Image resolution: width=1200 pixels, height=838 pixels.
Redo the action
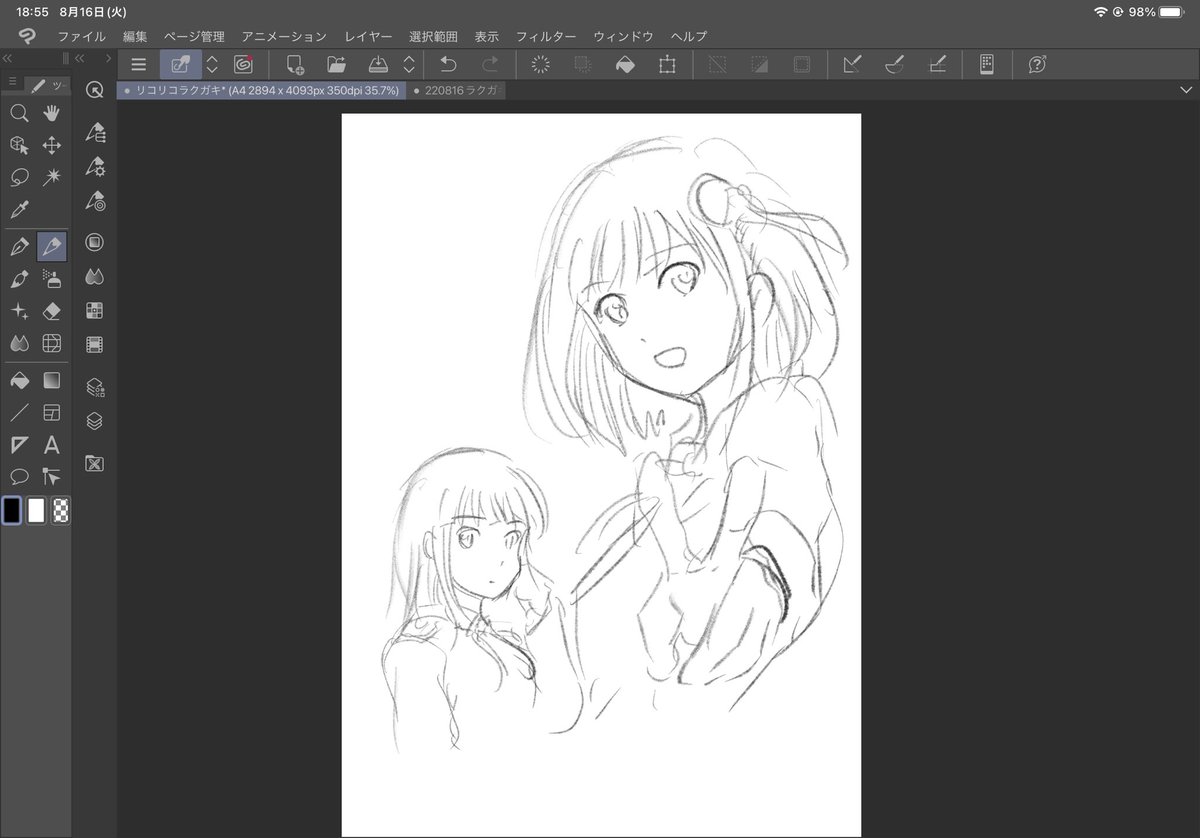[490, 65]
